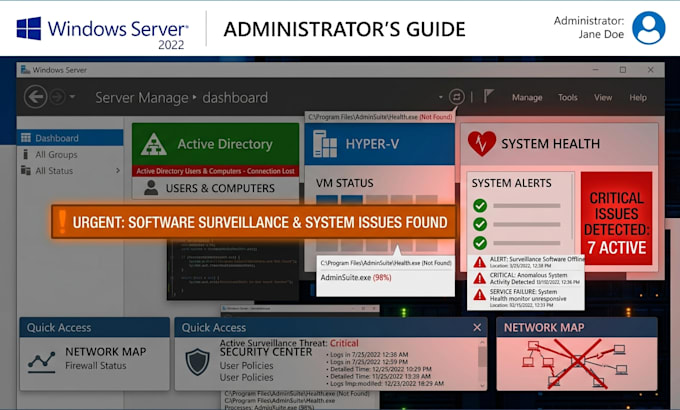The height and width of the screenshot is (410, 680).
Task: Click log entry 7/25/2022 12:38 AM
Action: click(x=368, y=354)
